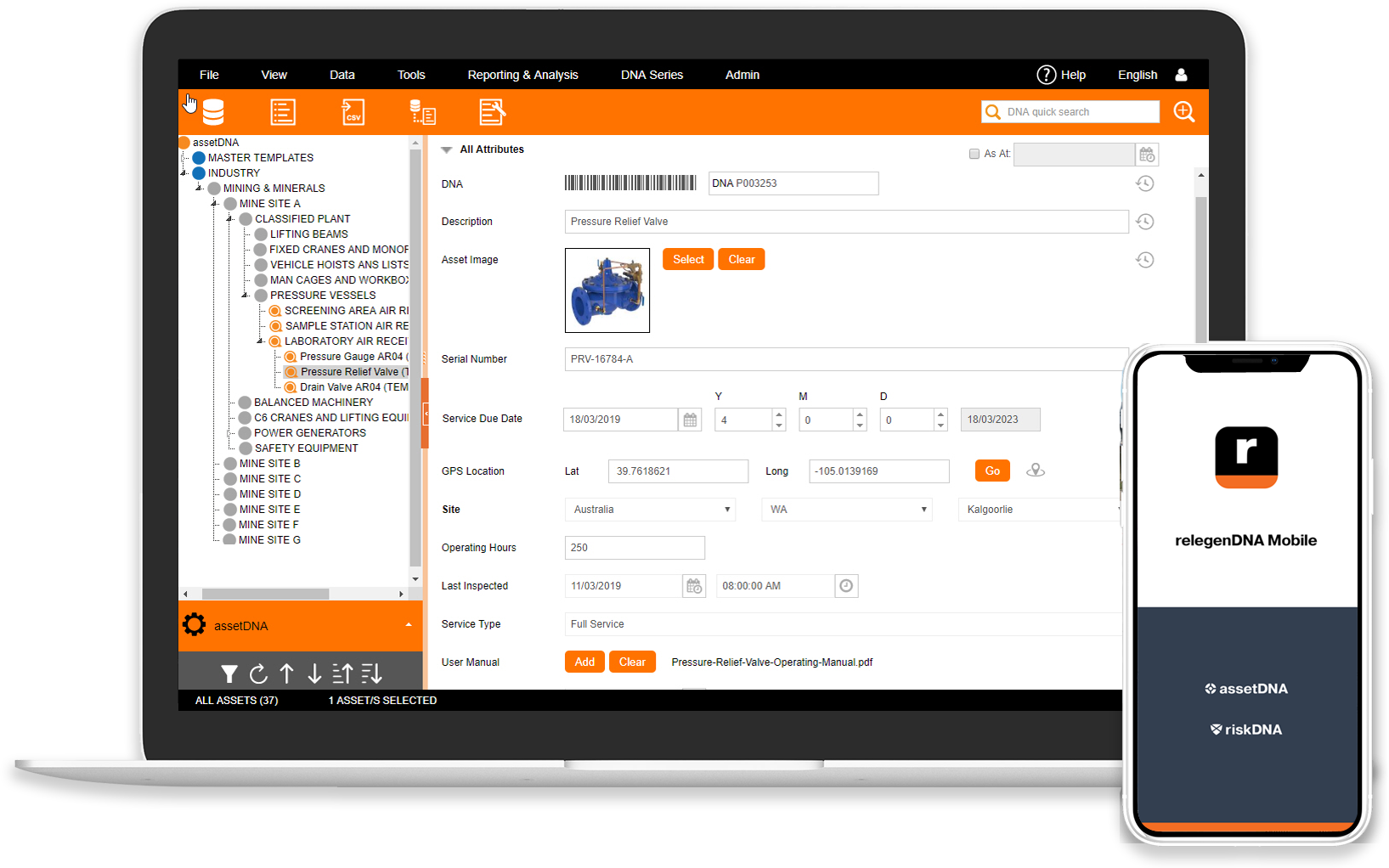Open the Tools menu
Image resolution: width=1389 pixels, height=868 pixels.
[x=411, y=75]
